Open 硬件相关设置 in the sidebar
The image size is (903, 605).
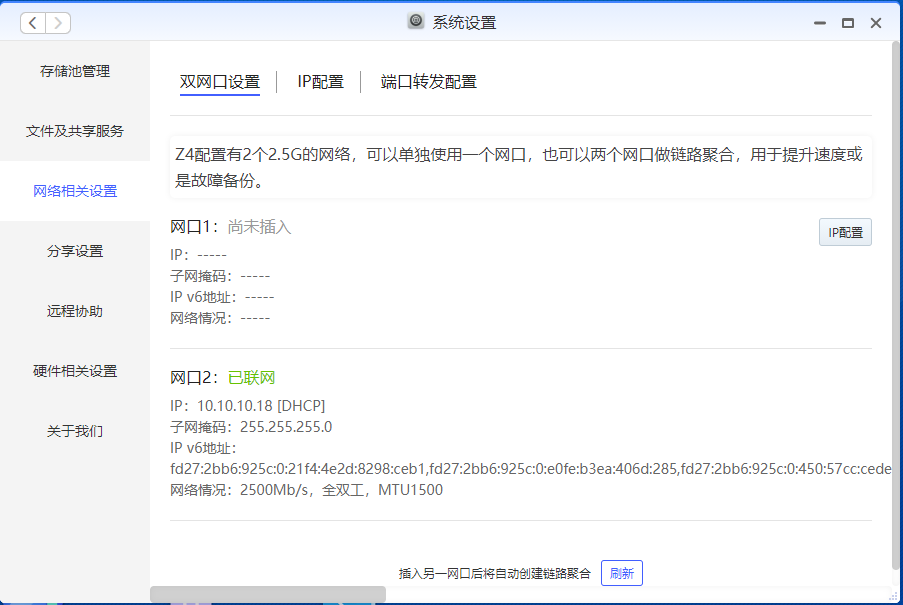(75, 371)
